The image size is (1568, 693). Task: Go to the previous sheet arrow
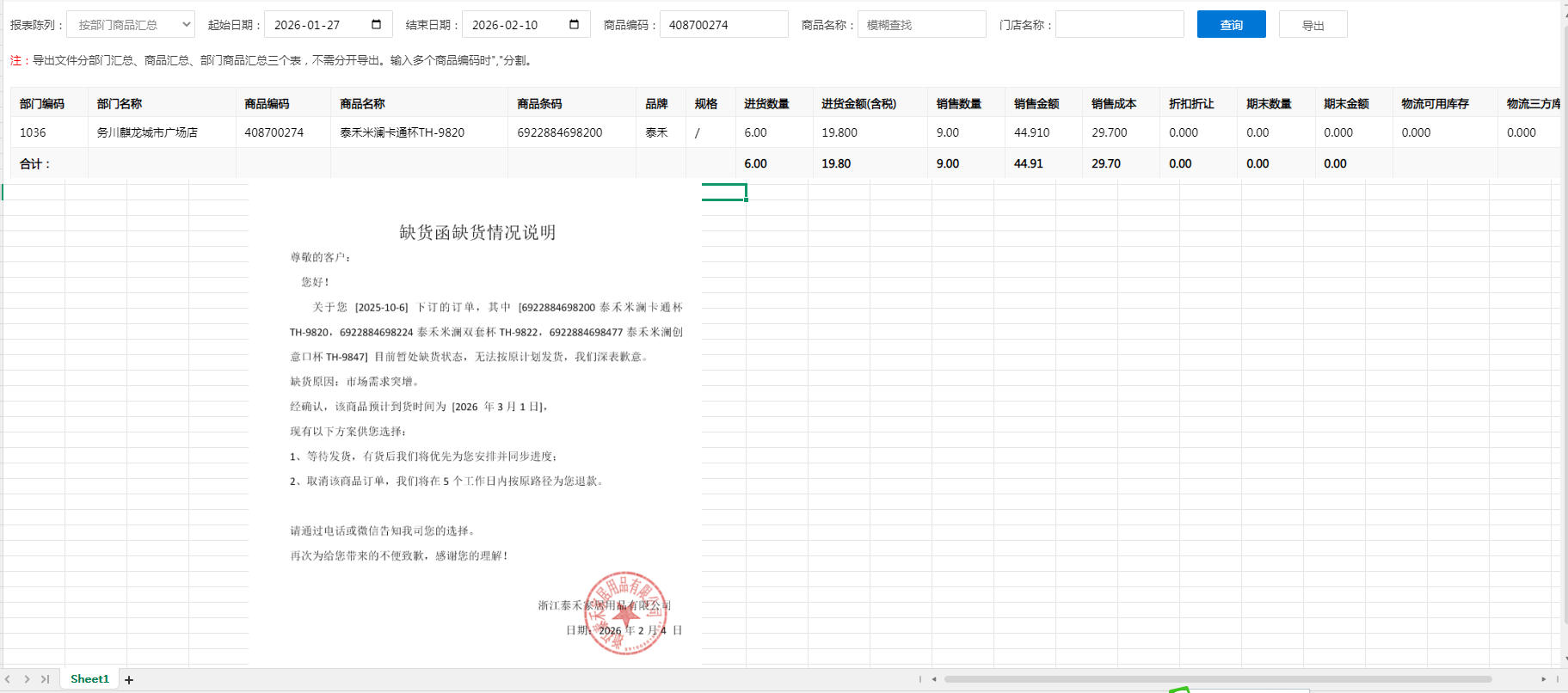point(8,679)
